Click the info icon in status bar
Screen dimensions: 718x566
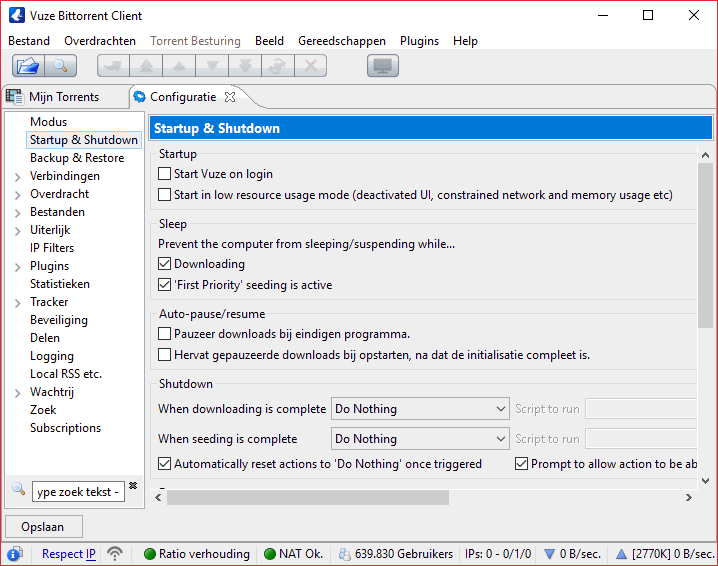(14, 554)
